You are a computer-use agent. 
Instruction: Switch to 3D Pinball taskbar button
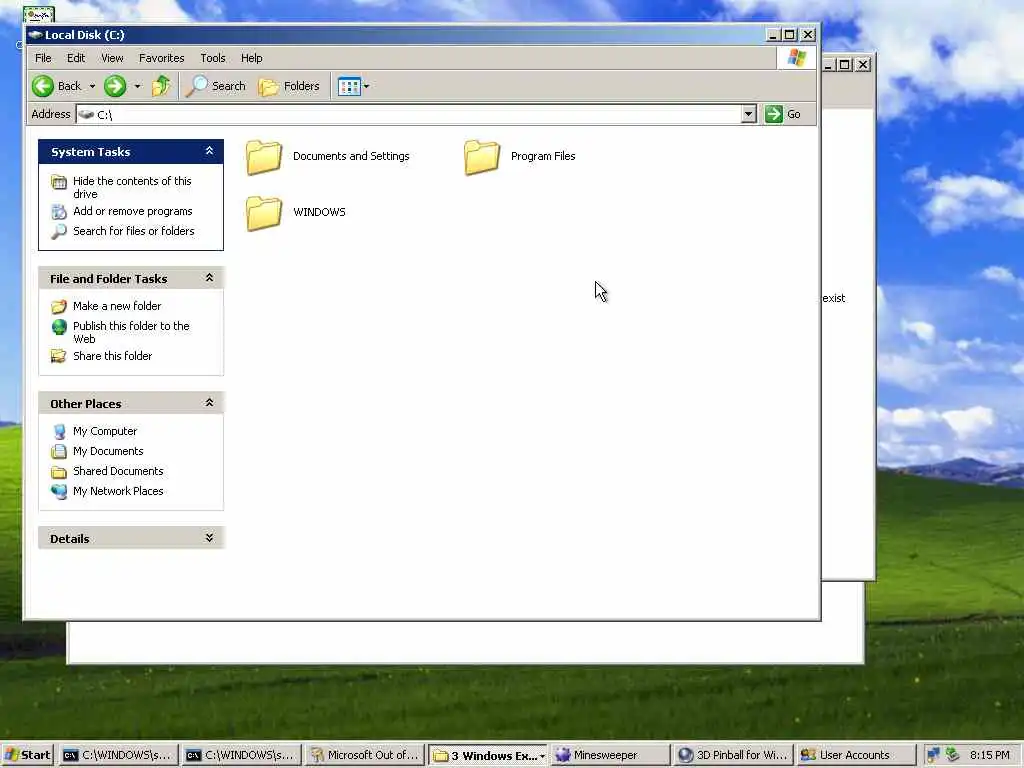point(733,756)
